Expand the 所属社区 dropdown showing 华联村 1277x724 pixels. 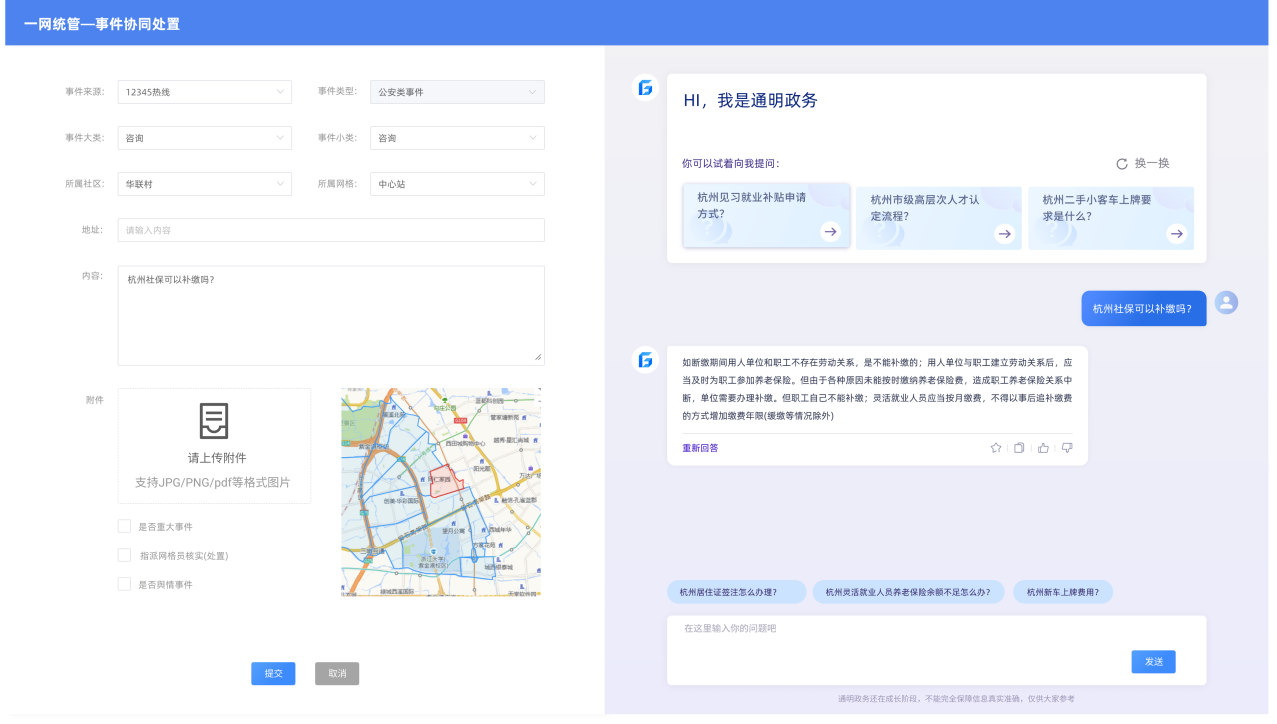point(204,184)
